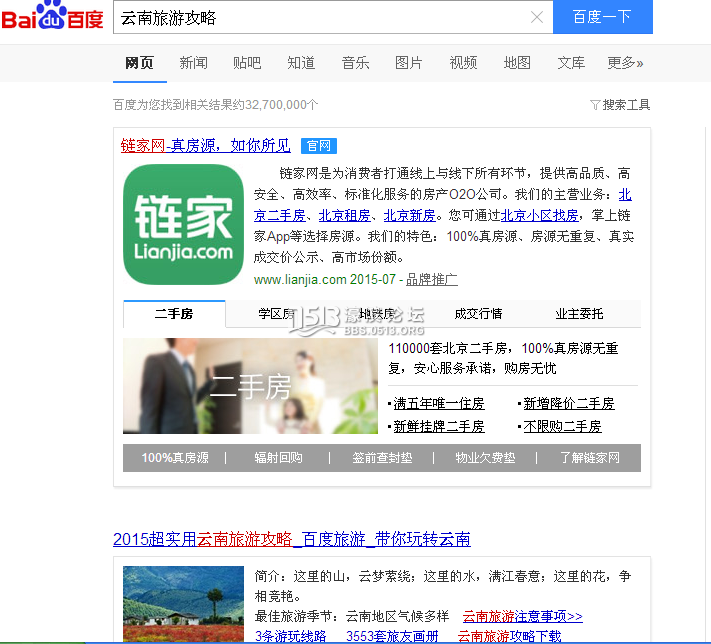Click 云南旅游攻略下载 link
This screenshot has height=644, width=711.
510,636
